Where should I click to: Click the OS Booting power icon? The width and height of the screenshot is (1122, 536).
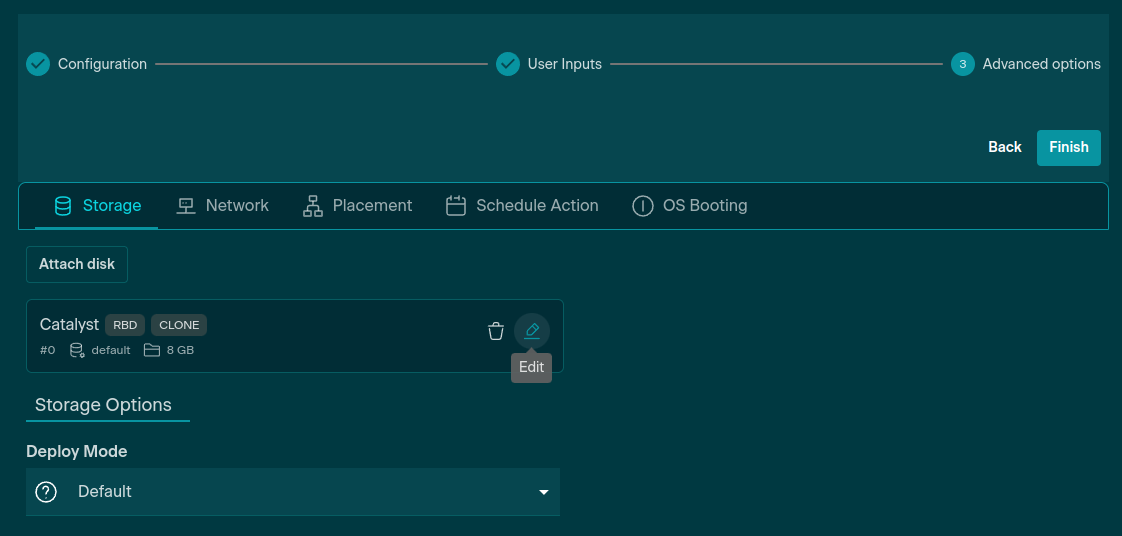pyautogui.click(x=643, y=206)
